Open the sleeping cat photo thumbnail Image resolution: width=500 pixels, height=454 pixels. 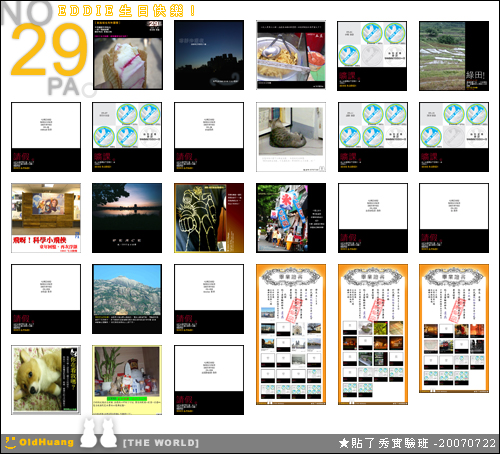(291, 137)
